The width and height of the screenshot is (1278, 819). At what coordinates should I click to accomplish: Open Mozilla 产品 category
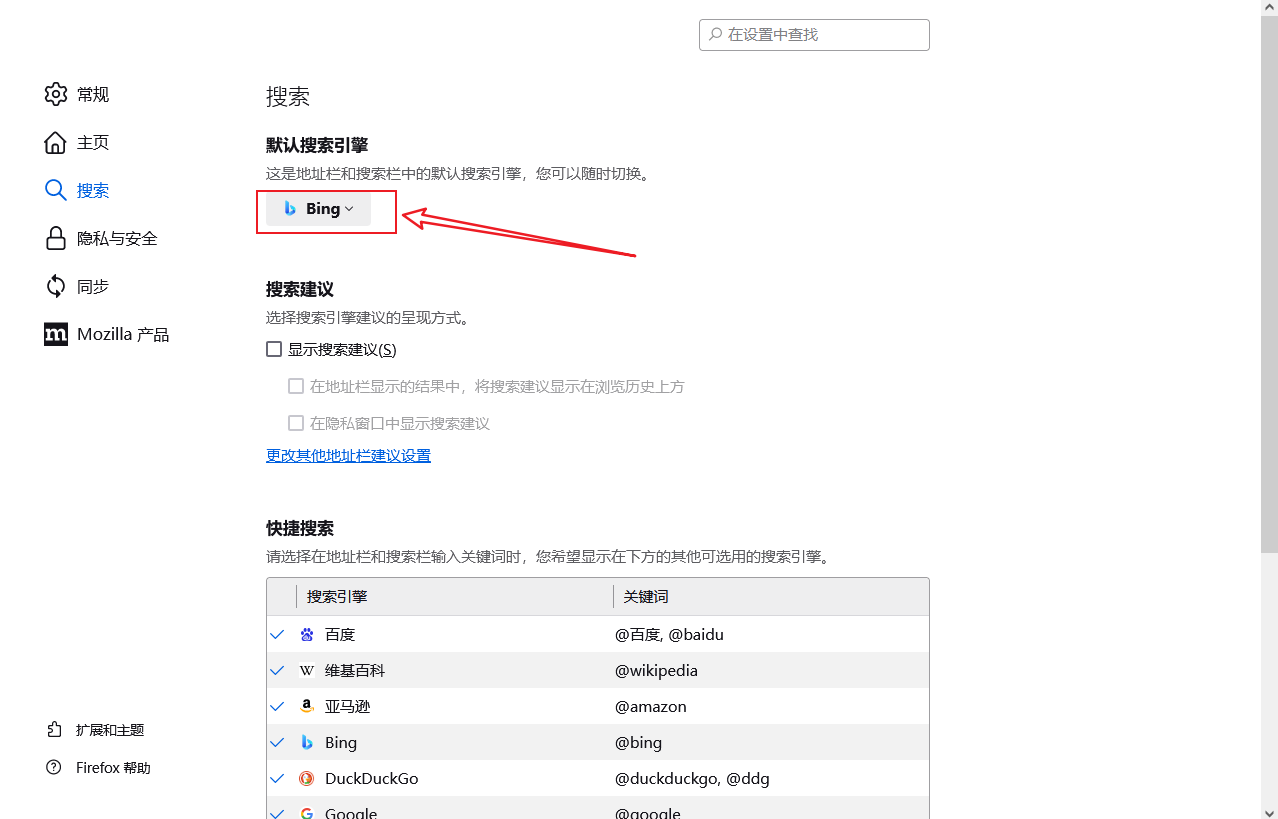click(x=123, y=334)
